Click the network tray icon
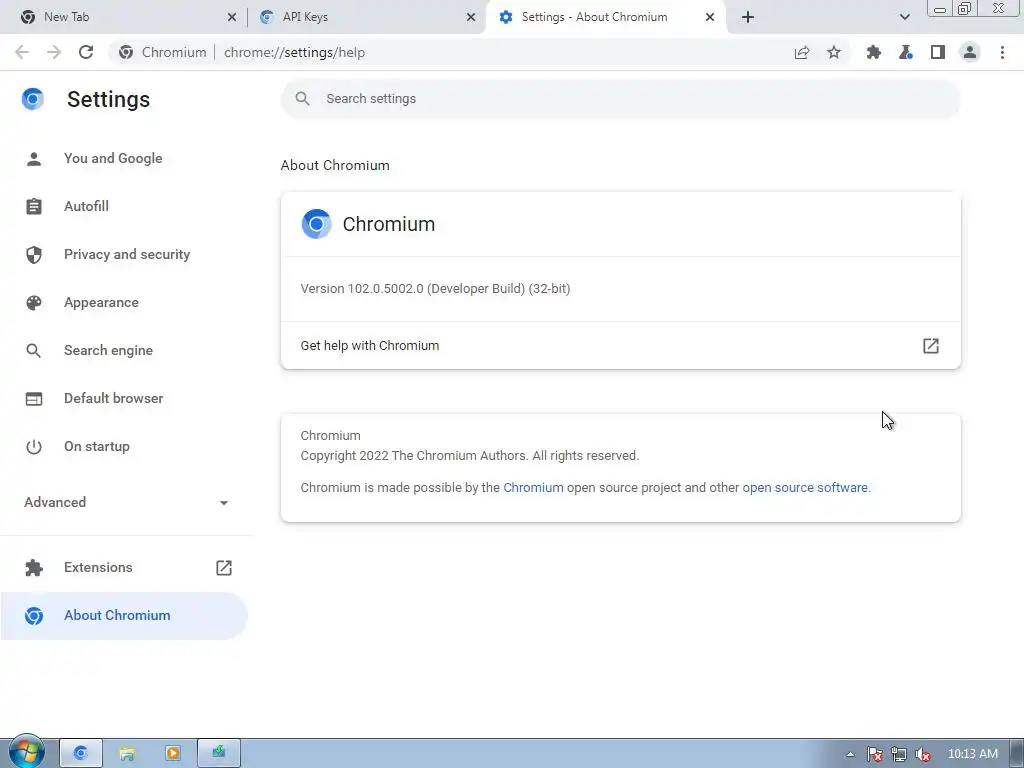1024x768 pixels. point(899,754)
